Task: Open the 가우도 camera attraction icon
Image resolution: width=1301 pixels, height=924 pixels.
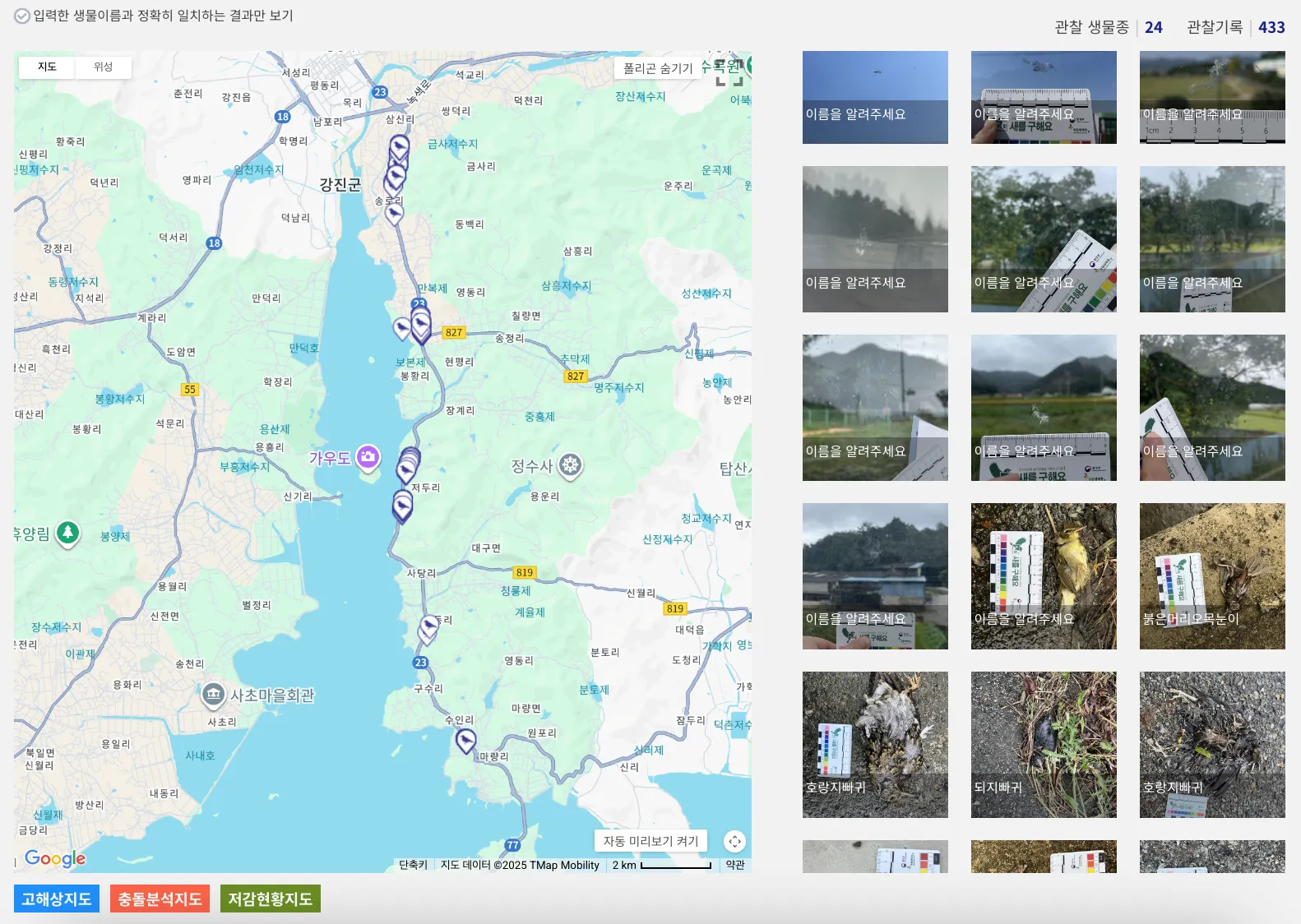Action: pyautogui.click(x=368, y=457)
